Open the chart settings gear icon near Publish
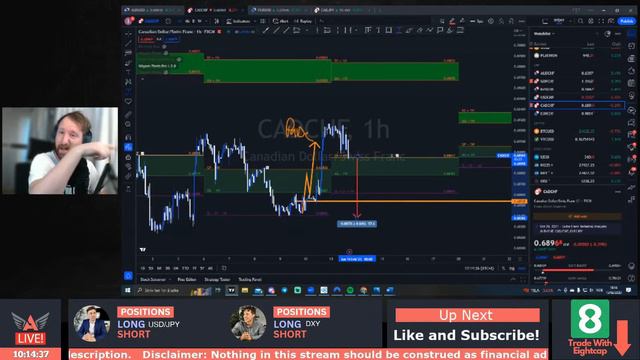 [x=591, y=21]
